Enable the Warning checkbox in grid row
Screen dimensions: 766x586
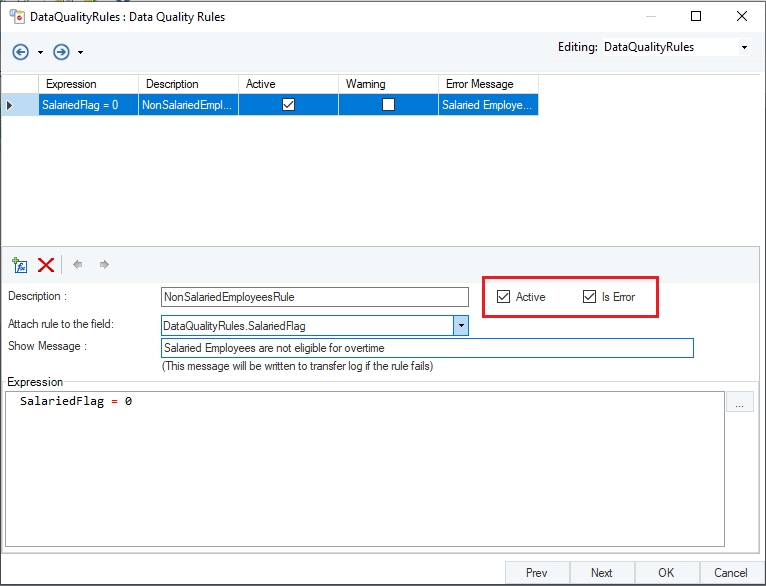[388, 104]
